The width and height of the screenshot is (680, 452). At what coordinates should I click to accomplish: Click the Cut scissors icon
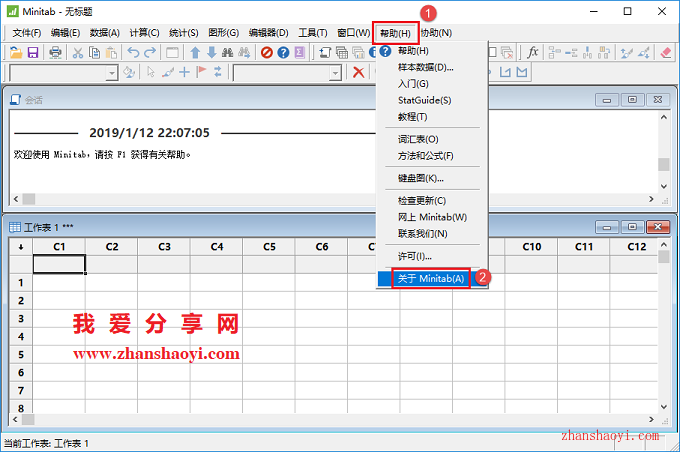(x=78, y=52)
